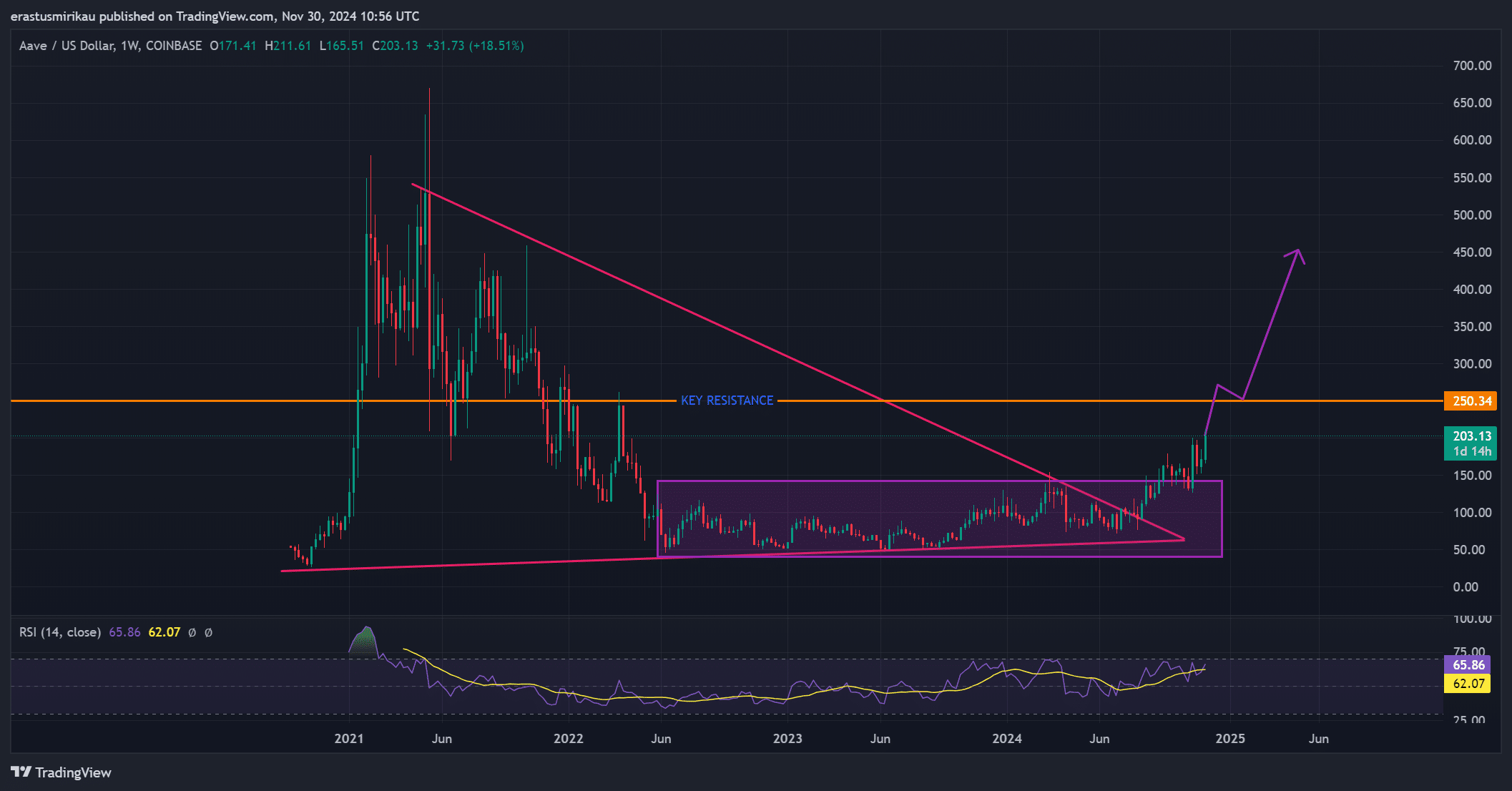Screen dimensions: 1512x791
Task: Click the yellow 62.07 RSI axis tag
Action: tap(1468, 684)
